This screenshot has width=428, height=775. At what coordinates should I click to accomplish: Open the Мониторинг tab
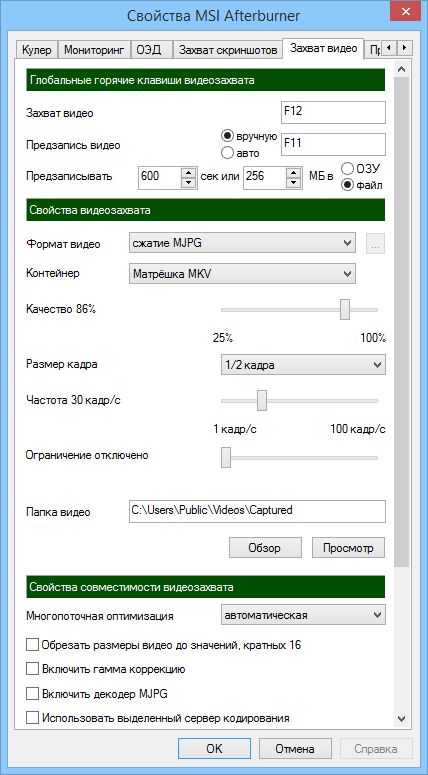click(x=93, y=50)
